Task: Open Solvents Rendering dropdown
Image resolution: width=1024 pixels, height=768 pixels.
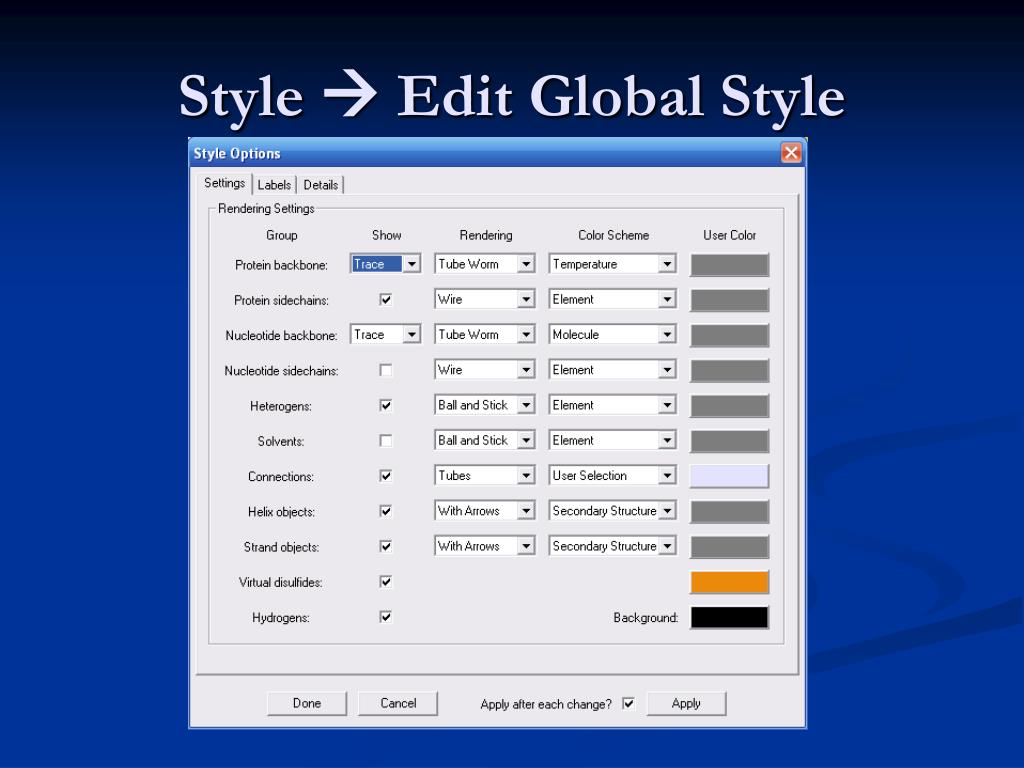Action: point(485,440)
